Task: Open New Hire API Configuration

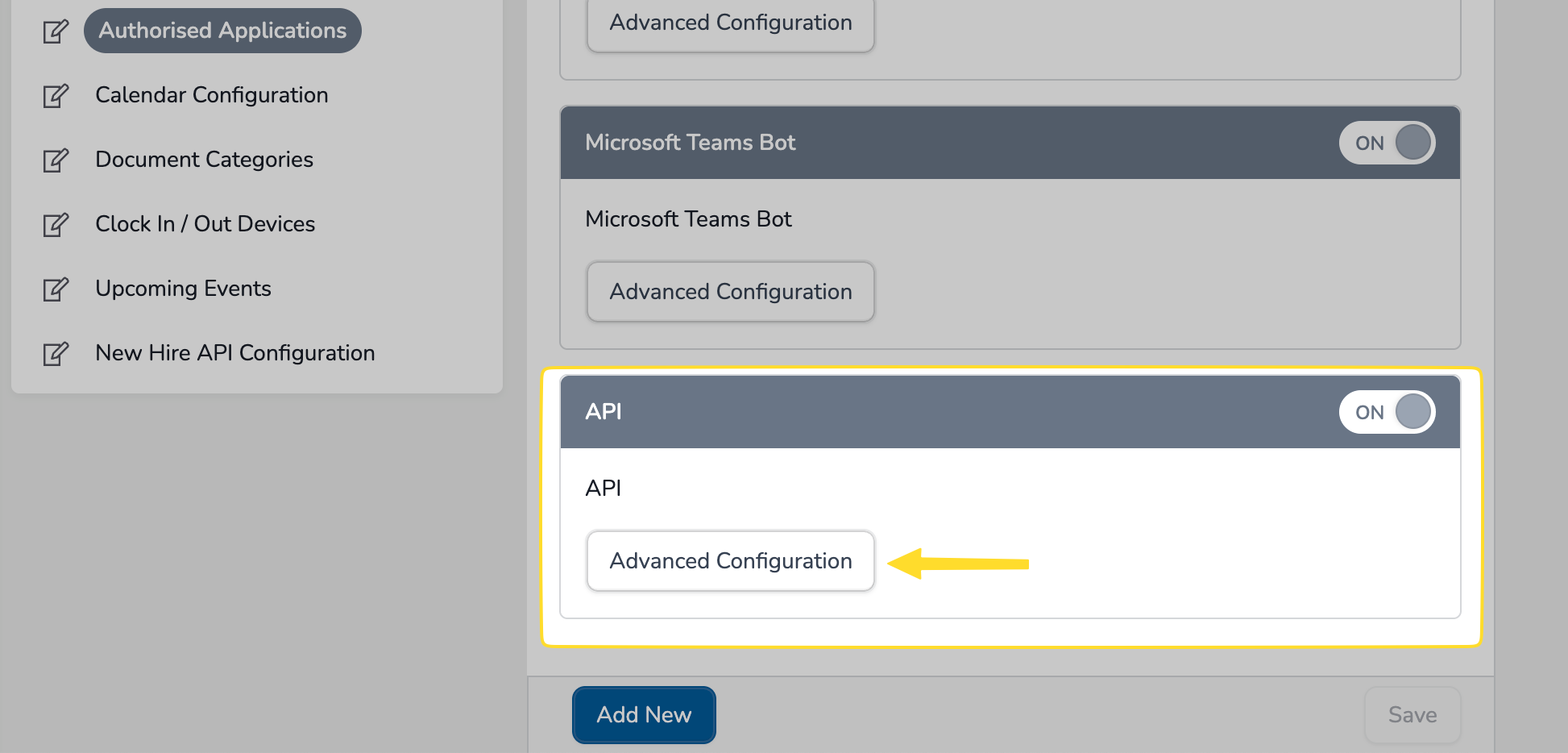Action: (x=234, y=353)
